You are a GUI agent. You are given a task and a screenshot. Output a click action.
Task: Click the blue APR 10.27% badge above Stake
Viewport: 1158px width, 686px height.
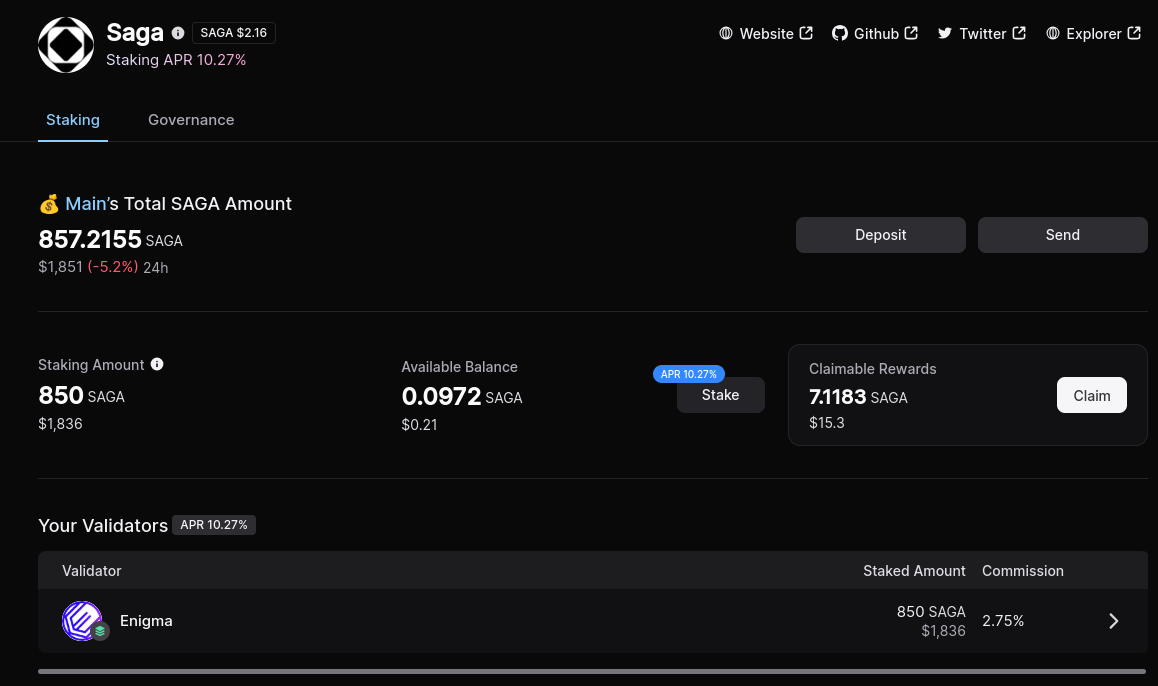tap(688, 374)
